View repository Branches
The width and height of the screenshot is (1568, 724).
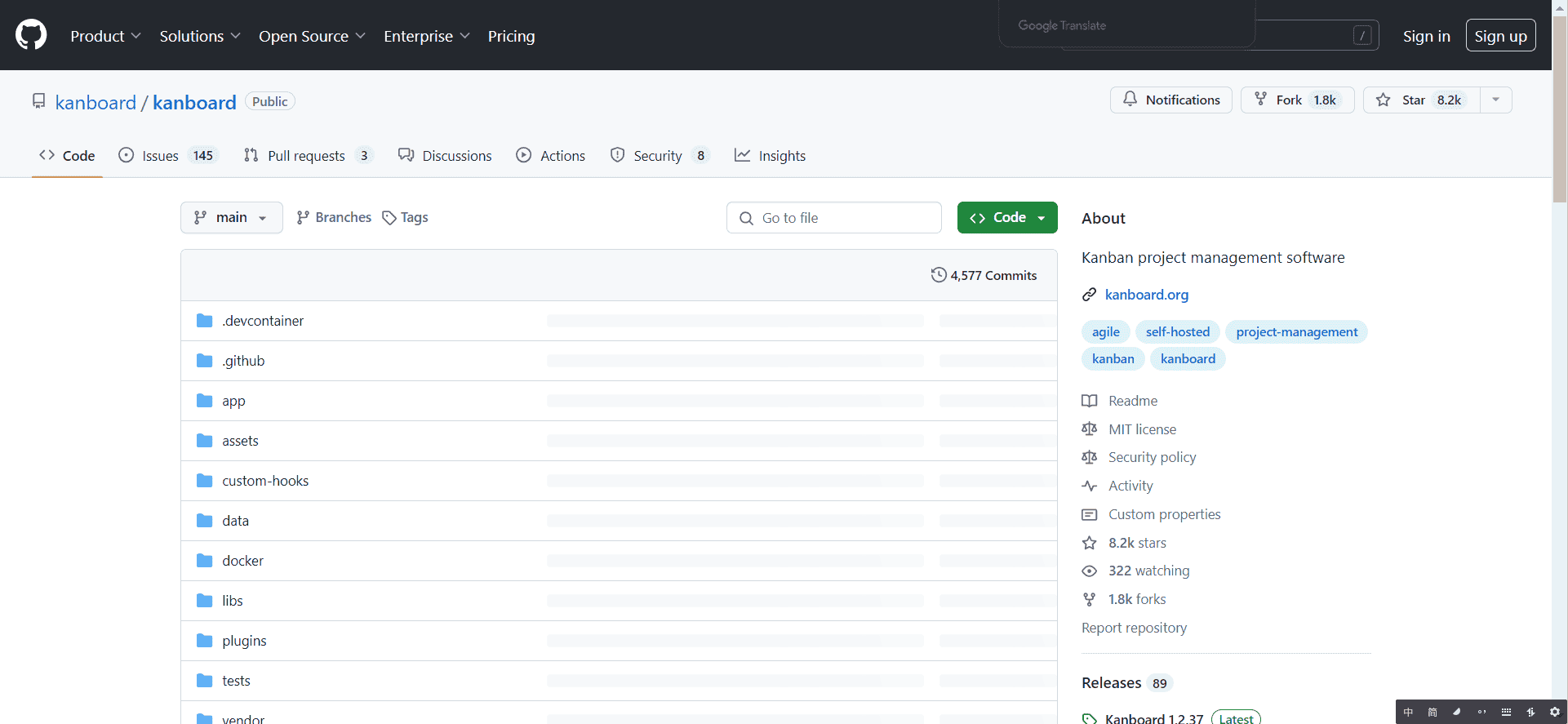[334, 217]
